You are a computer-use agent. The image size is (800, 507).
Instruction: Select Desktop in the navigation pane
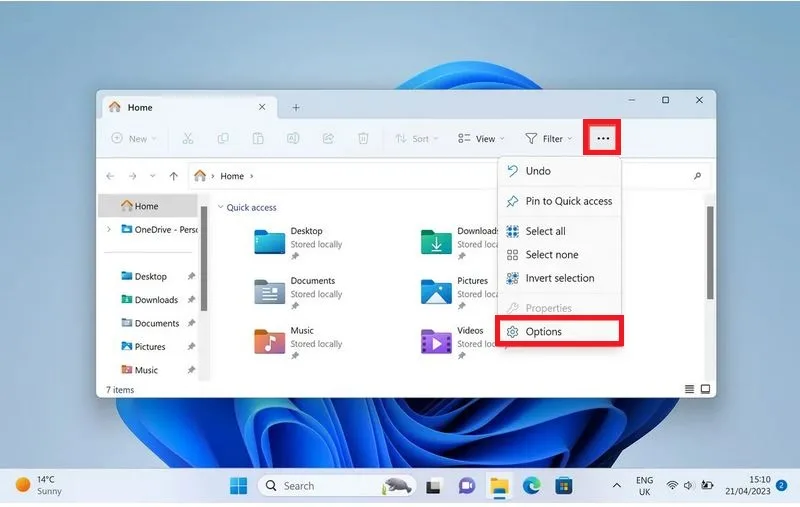pos(151,276)
